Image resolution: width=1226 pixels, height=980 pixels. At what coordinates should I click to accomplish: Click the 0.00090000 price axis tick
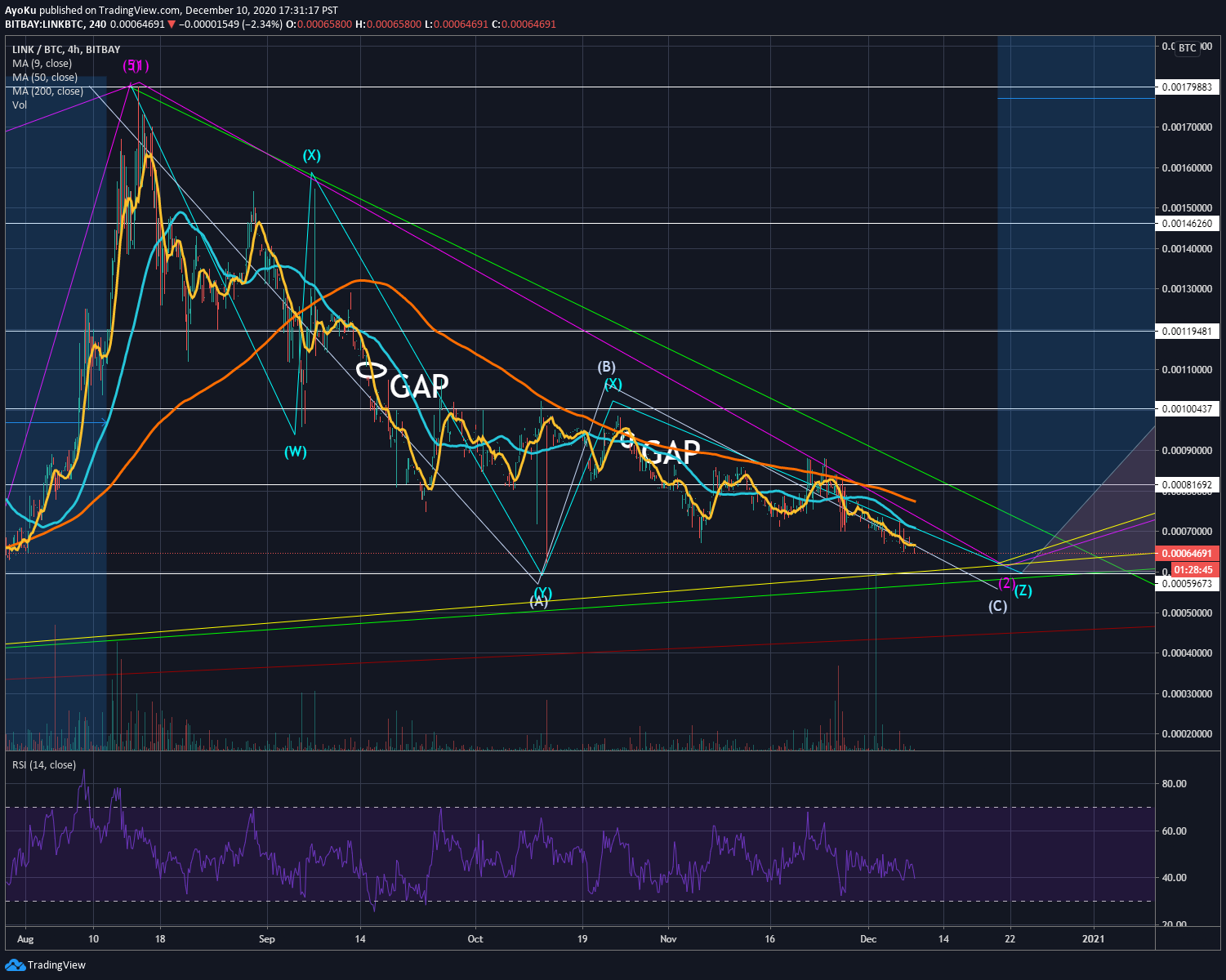tap(1187, 451)
